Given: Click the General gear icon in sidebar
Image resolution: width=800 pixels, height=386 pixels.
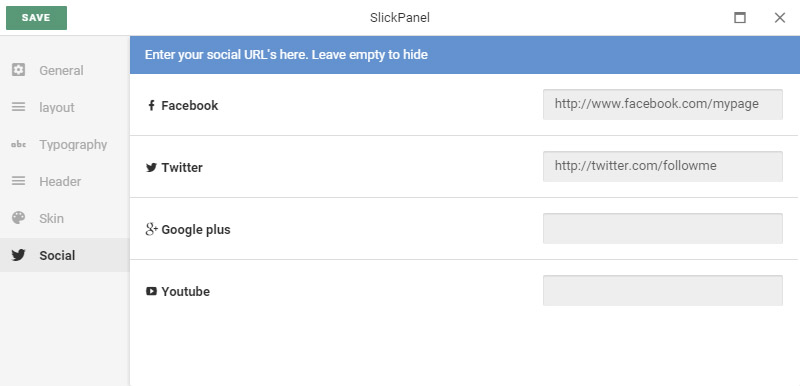Looking at the screenshot, I should click(18, 70).
